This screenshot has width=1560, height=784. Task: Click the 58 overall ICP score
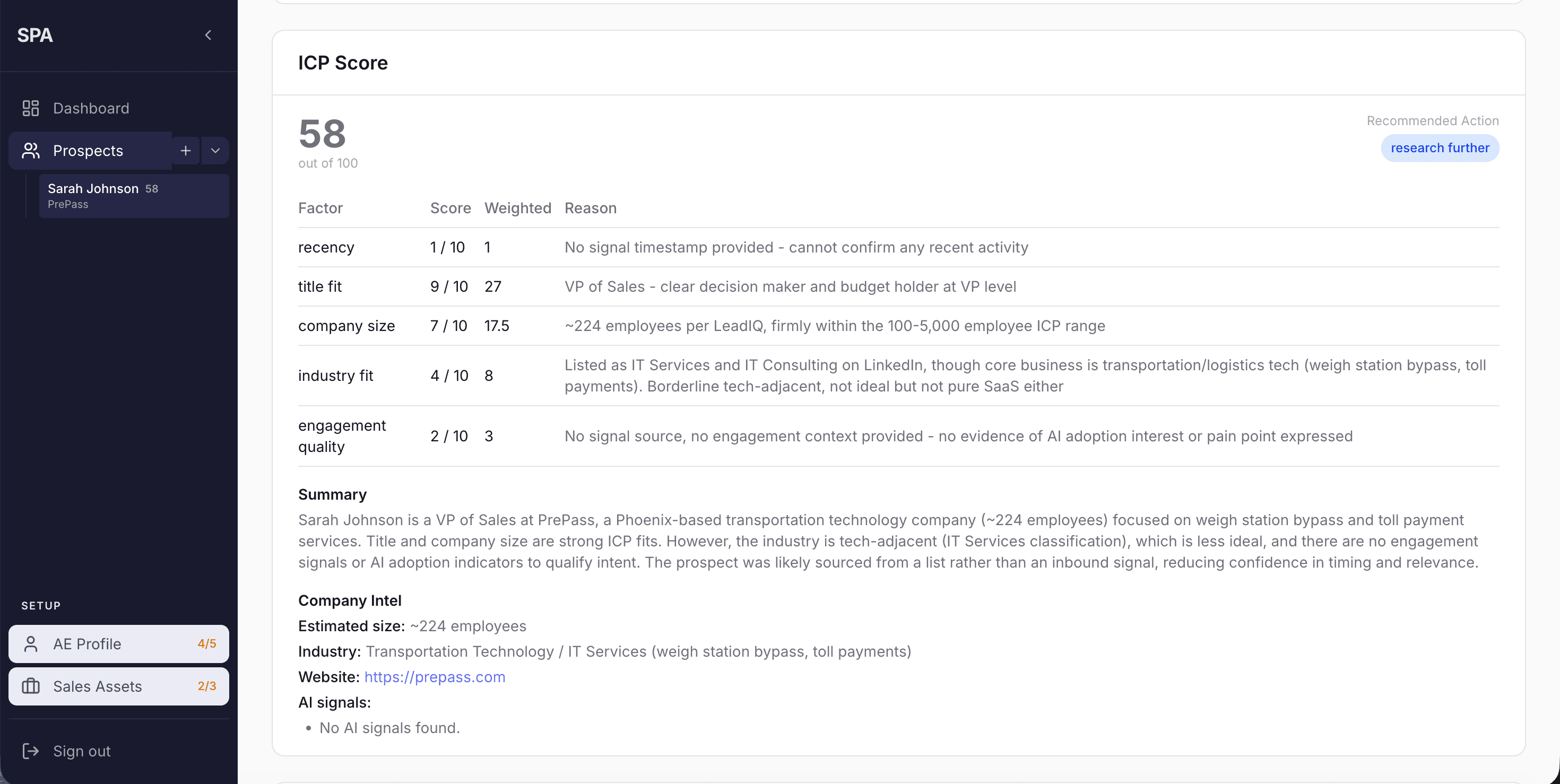pos(322,134)
